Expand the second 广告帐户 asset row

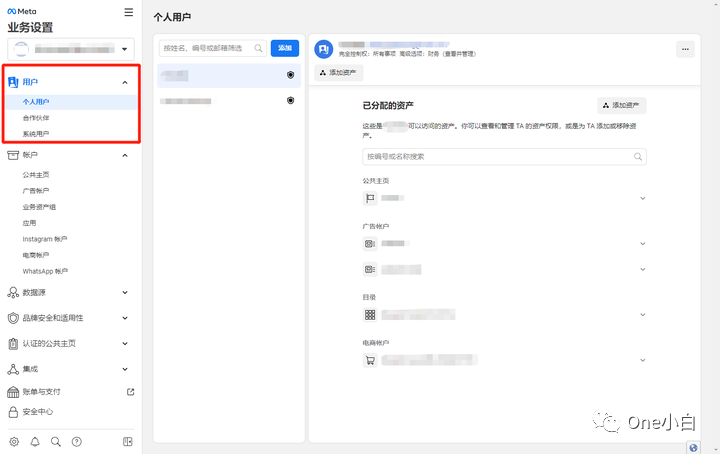click(x=642, y=269)
